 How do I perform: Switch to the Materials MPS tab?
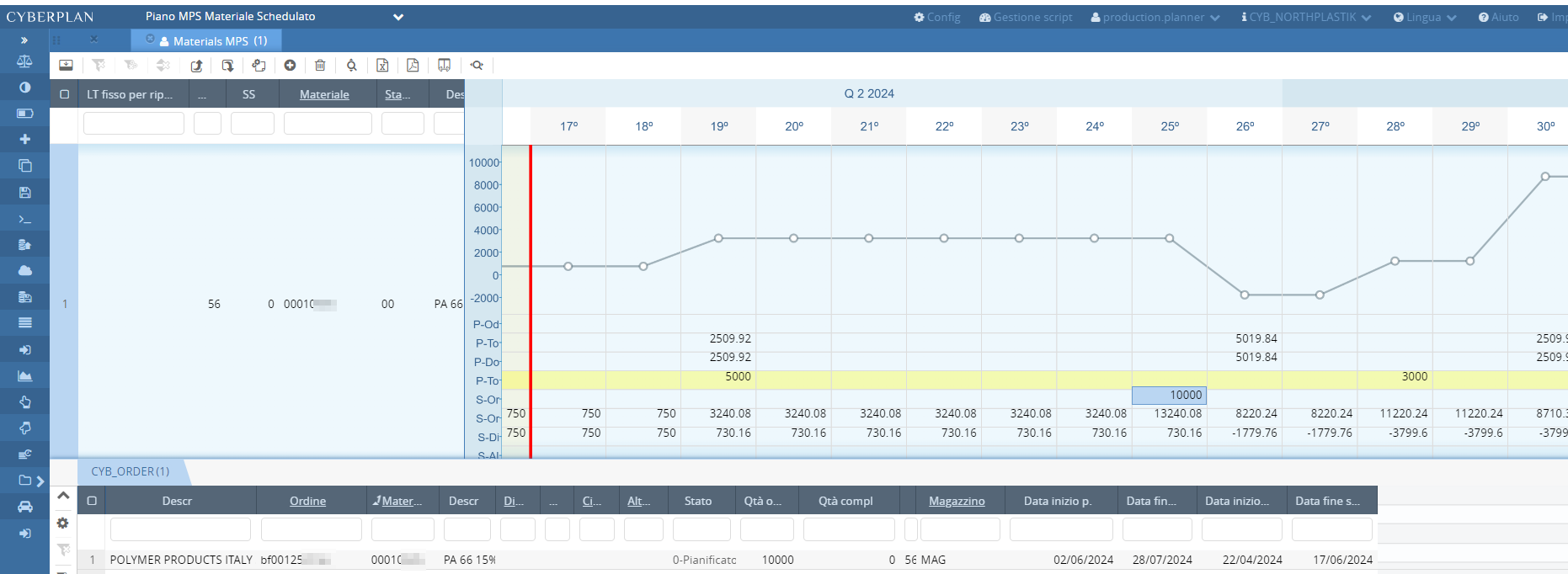click(213, 40)
